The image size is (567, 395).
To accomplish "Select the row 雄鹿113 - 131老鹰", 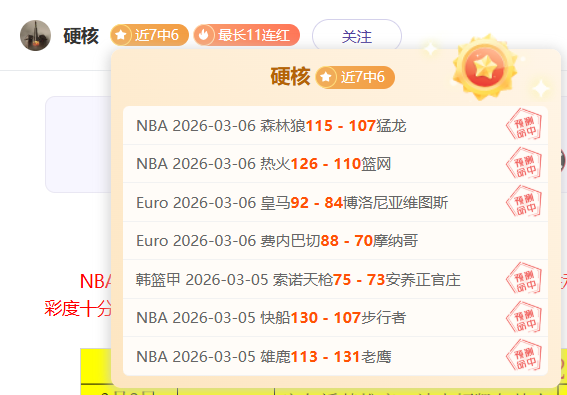I will click(336, 356).
